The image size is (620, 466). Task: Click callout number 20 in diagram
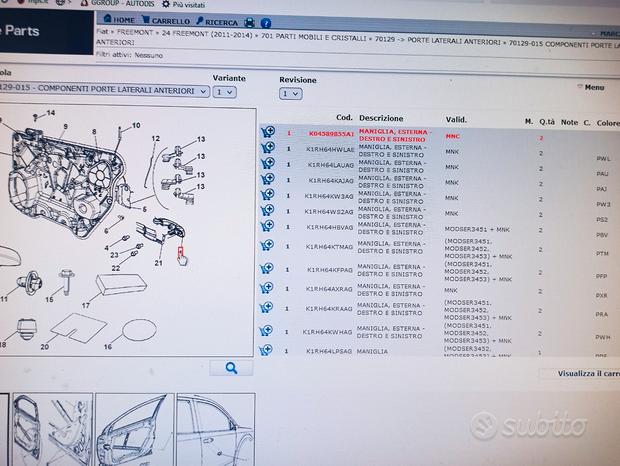[x=45, y=347]
